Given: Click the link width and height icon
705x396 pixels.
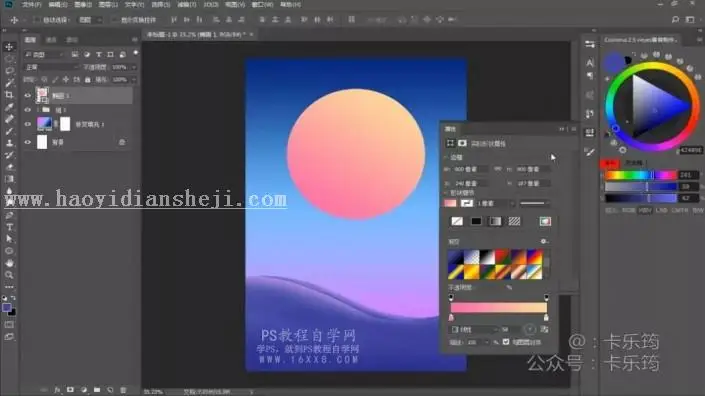Looking at the screenshot, I should pyautogui.click(x=497, y=169).
